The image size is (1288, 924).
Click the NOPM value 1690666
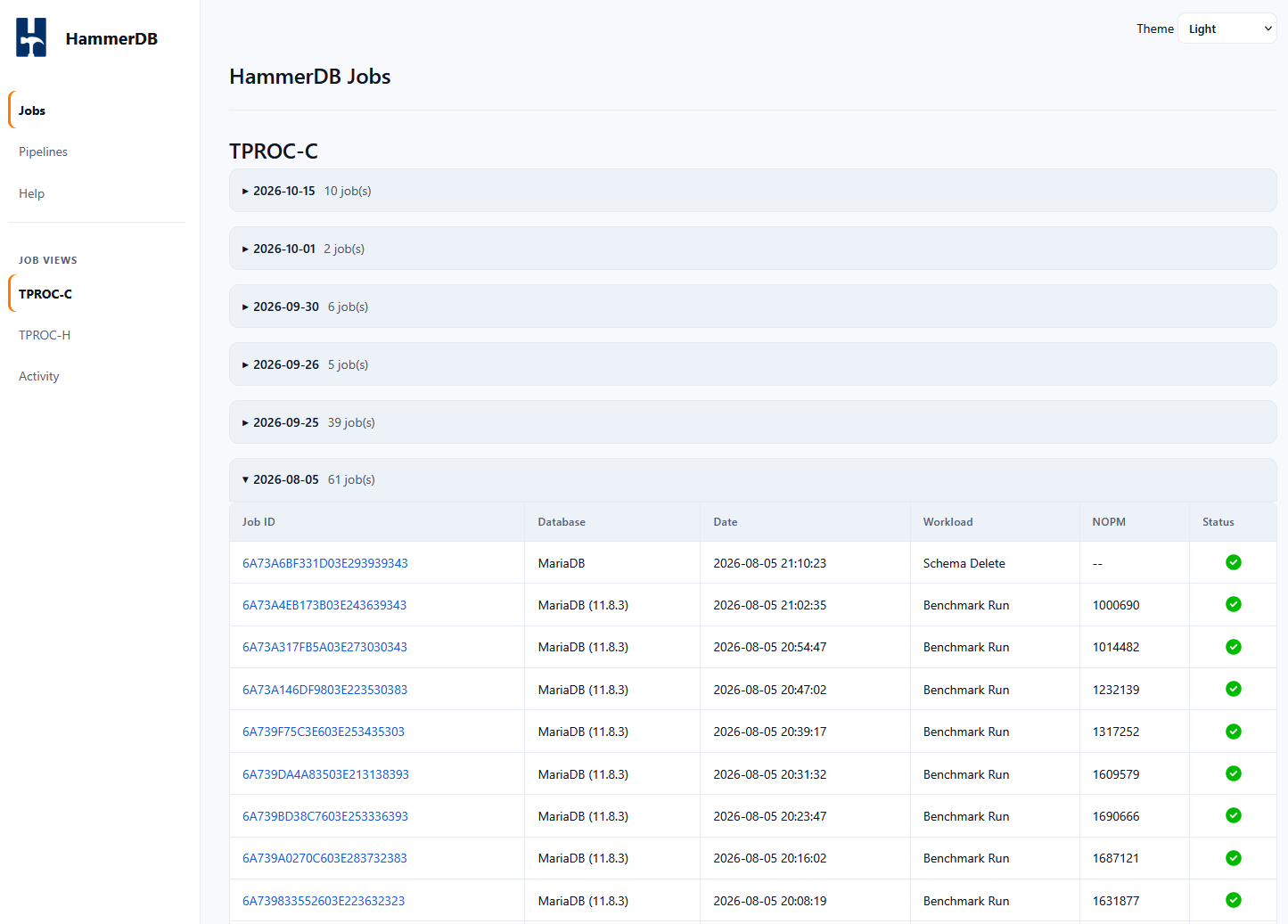(x=1116, y=816)
